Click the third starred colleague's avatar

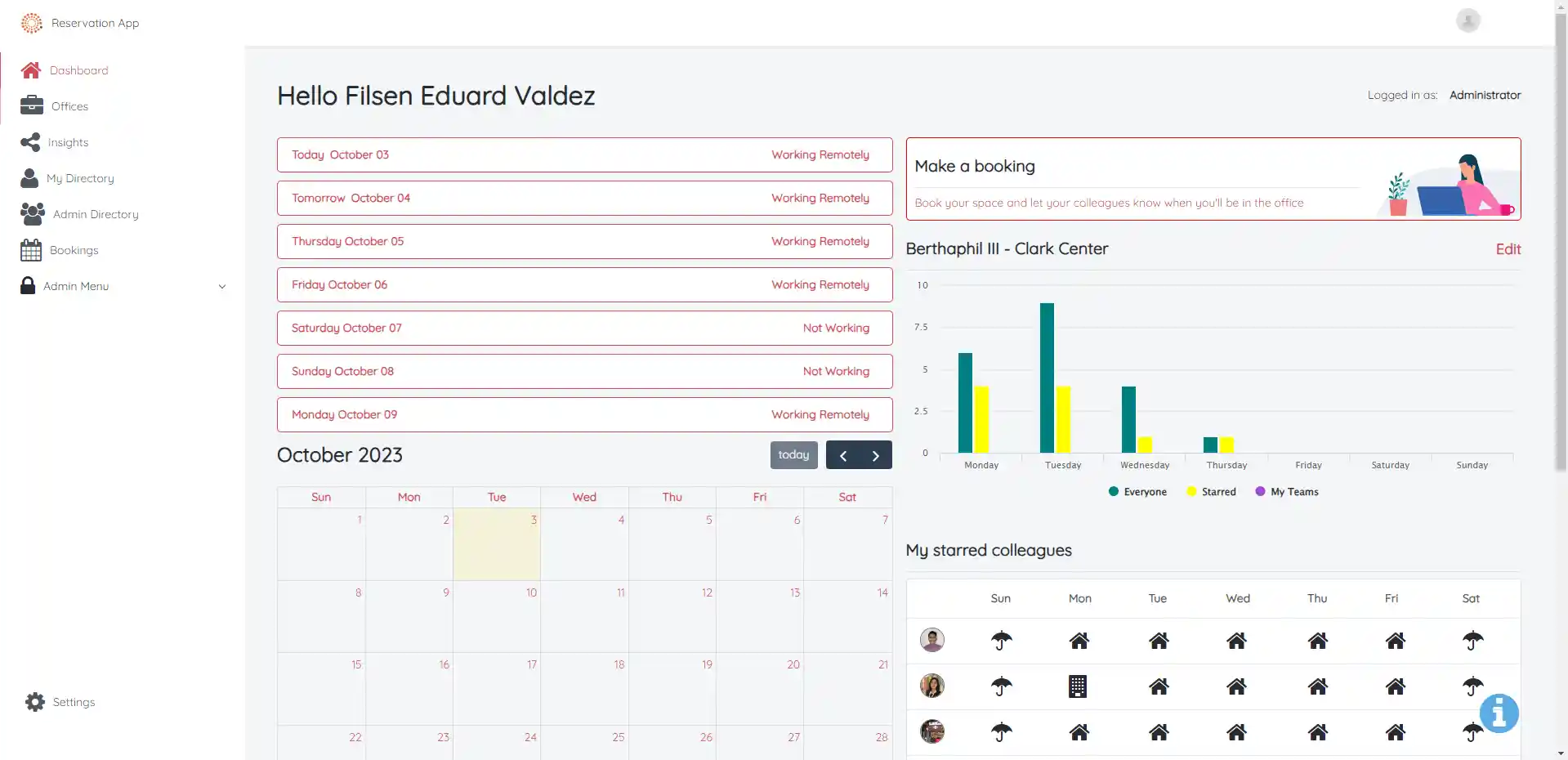pyautogui.click(x=932, y=731)
